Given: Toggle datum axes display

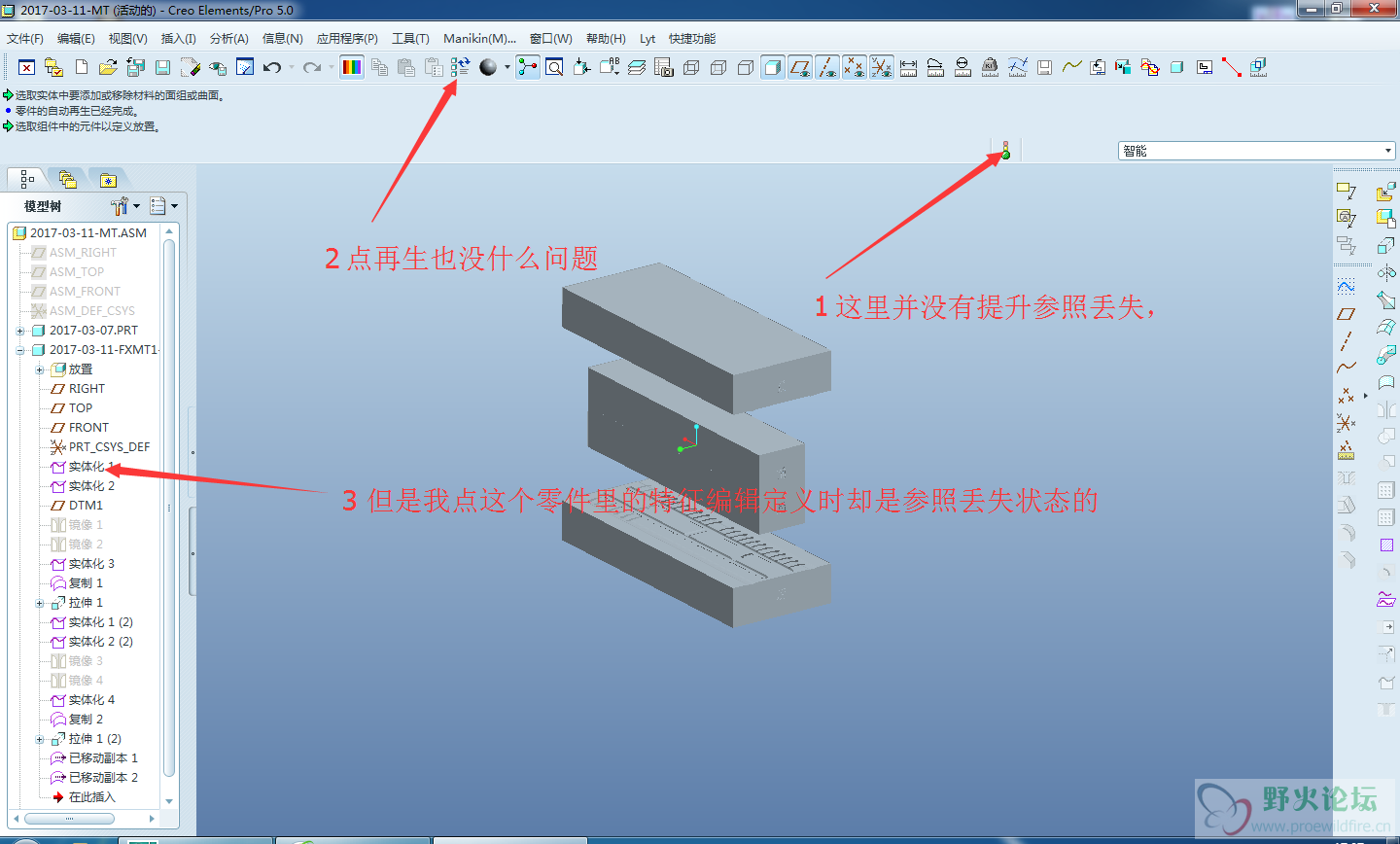Looking at the screenshot, I should pyautogui.click(x=827, y=67).
